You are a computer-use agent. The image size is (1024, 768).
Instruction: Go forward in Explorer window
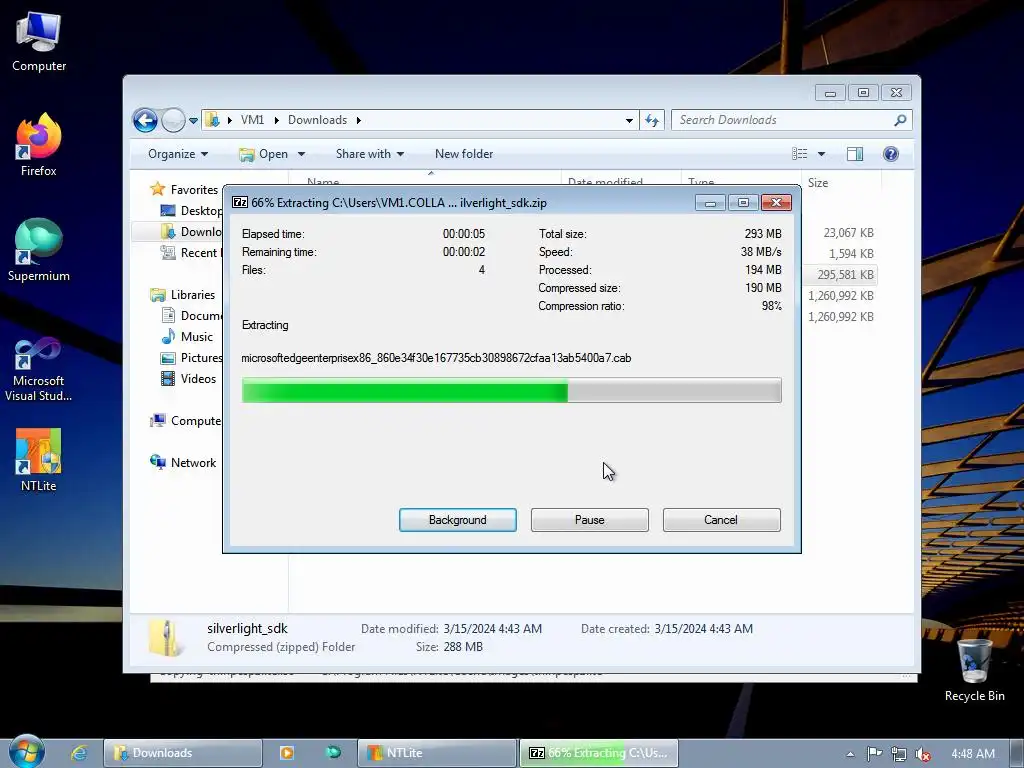[x=173, y=120]
